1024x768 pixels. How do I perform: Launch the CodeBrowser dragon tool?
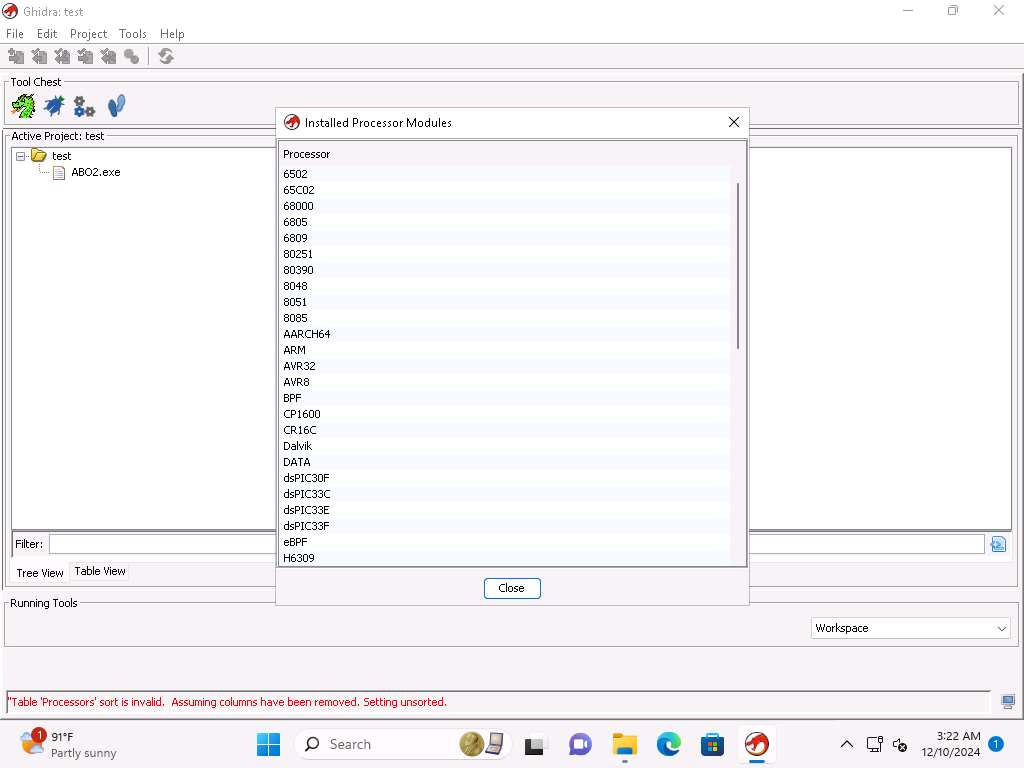pos(23,105)
